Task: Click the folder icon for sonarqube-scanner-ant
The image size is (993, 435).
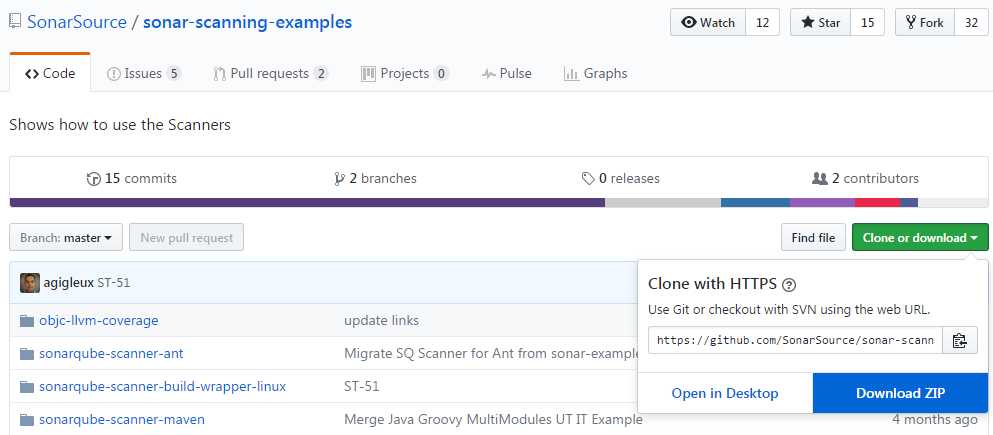Action: tap(27, 353)
